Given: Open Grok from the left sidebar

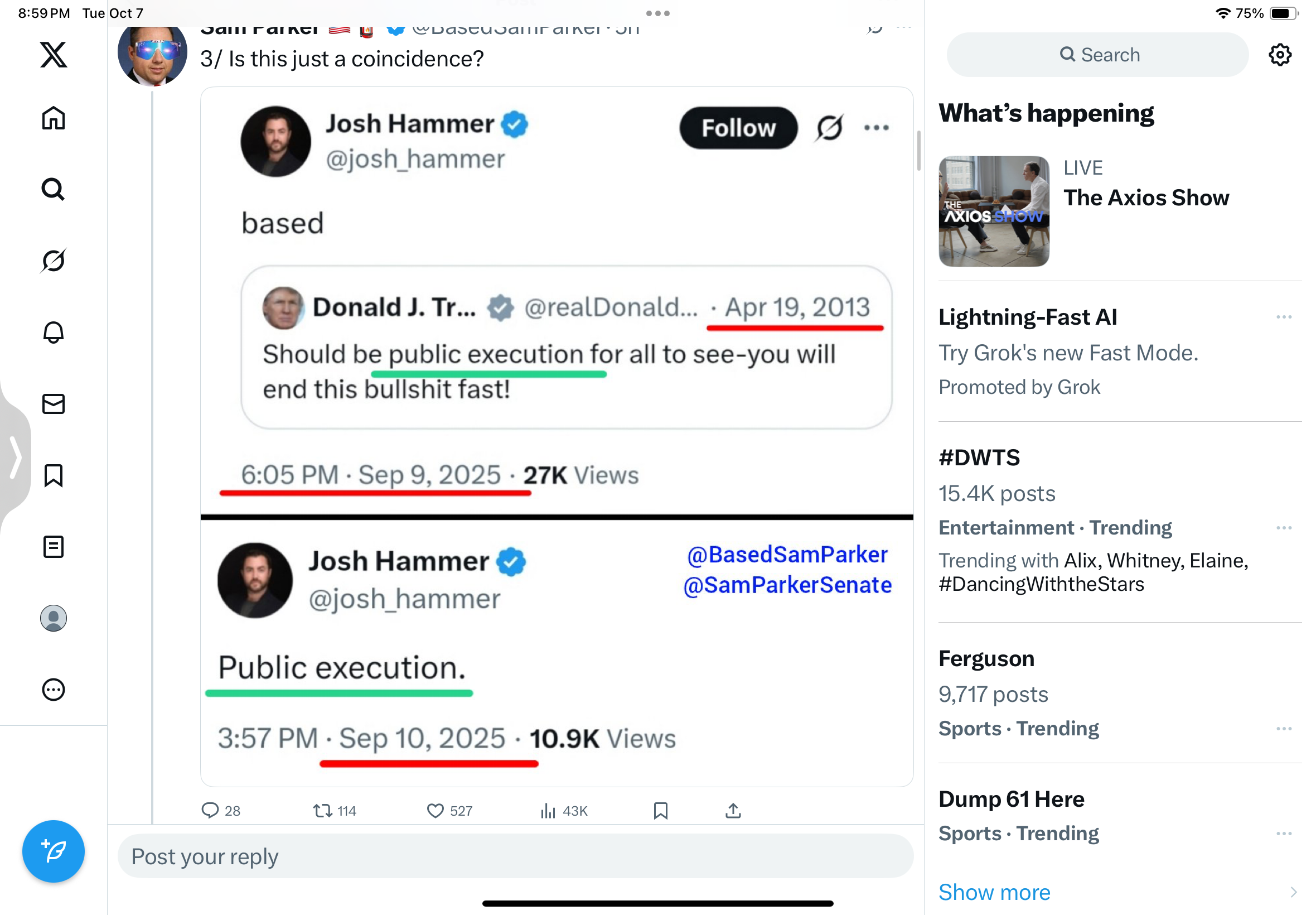Looking at the screenshot, I should 54,261.
